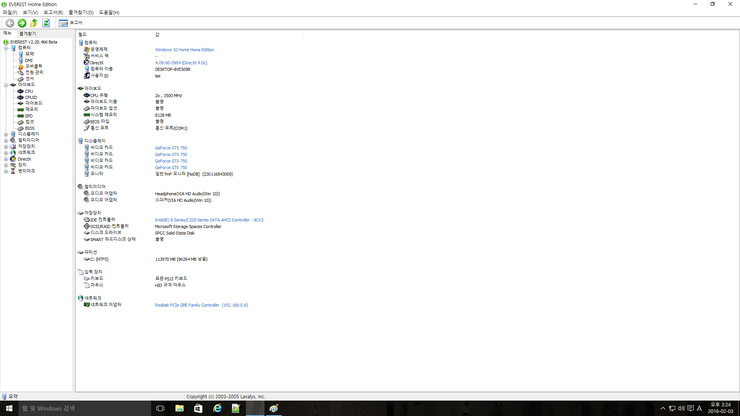Open the 보고서 report wizard toolbar button
Viewport: 740px width, 416px height.
click(x=70, y=23)
